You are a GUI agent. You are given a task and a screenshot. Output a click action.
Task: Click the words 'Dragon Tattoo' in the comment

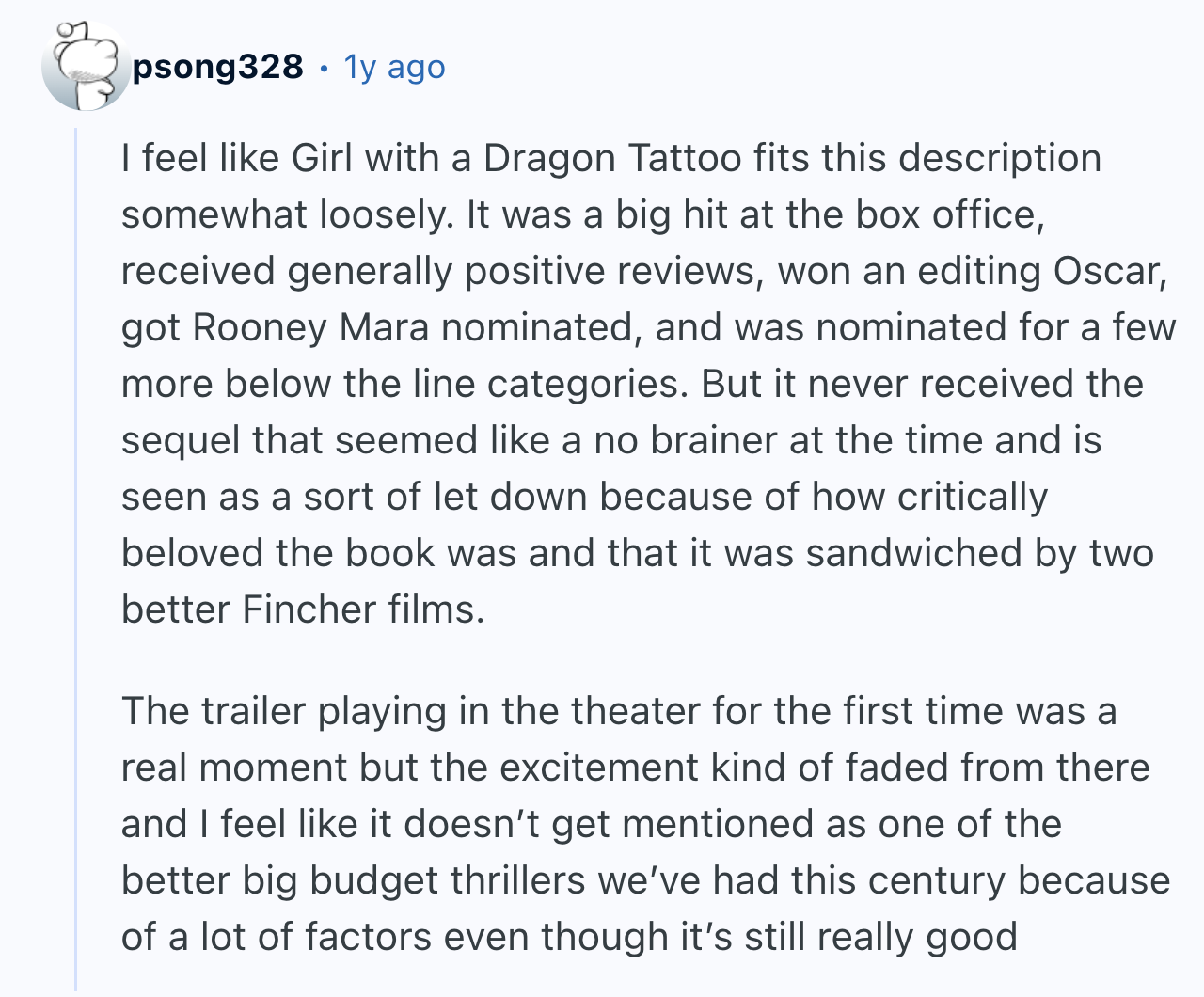[612, 158]
